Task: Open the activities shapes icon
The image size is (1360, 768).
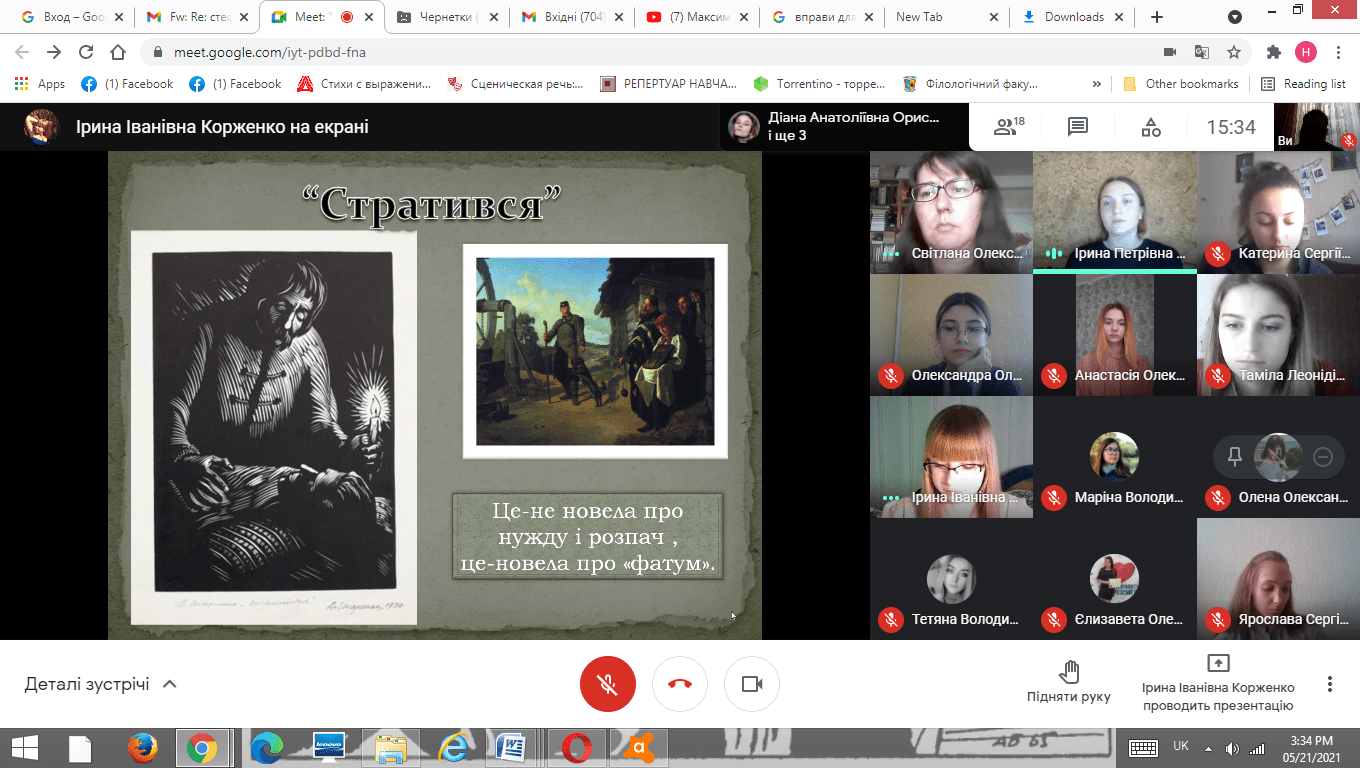Action: click(x=1151, y=127)
